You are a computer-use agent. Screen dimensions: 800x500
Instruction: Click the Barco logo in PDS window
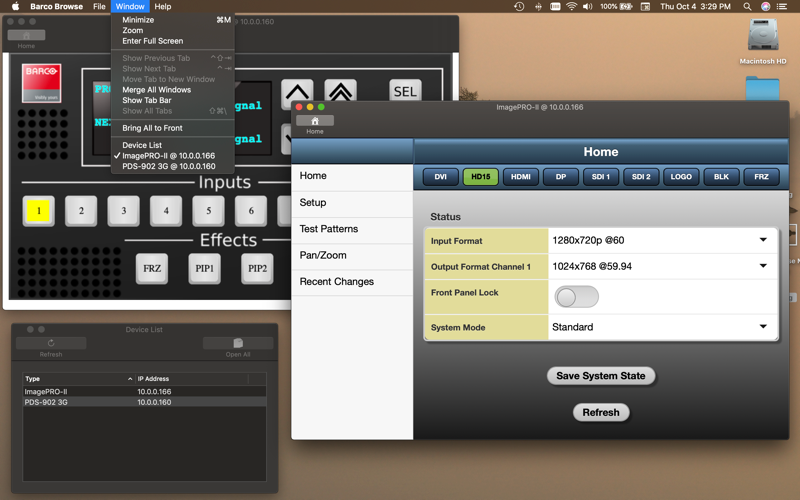point(41,83)
